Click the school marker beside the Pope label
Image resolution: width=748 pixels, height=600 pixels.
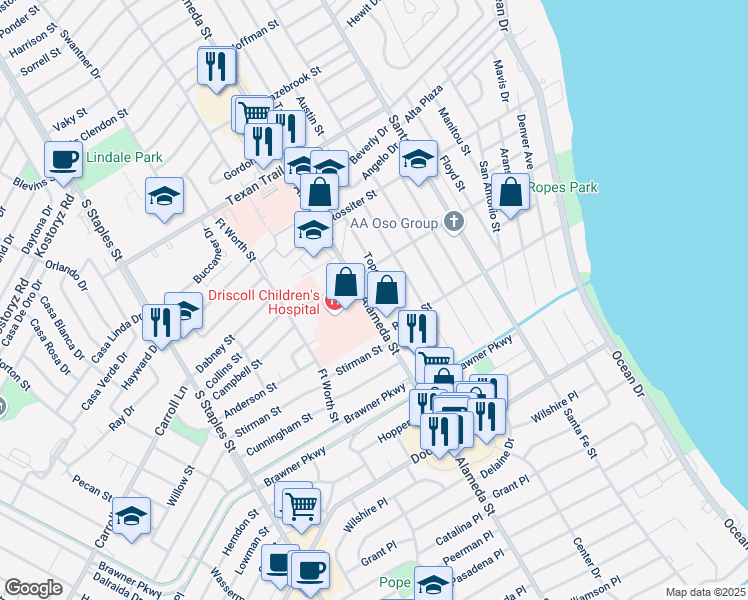click(433, 583)
